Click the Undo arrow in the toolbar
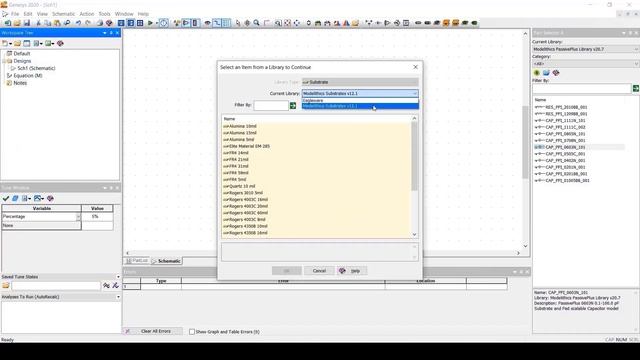Viewport: 640px width, 360px height. tap(78, 23)
